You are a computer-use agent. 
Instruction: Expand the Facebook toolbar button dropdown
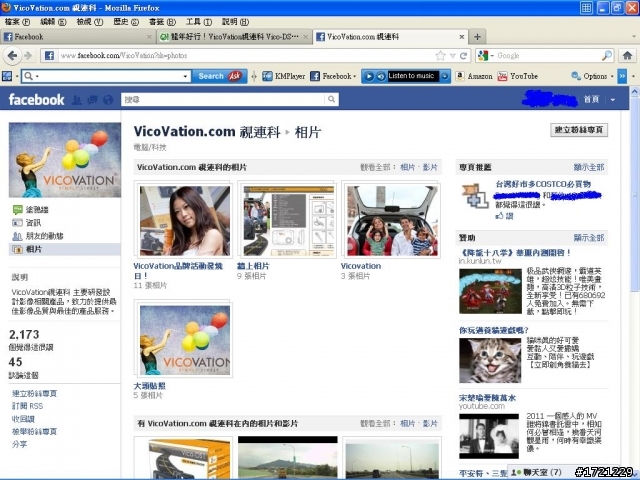click(355, 76)
